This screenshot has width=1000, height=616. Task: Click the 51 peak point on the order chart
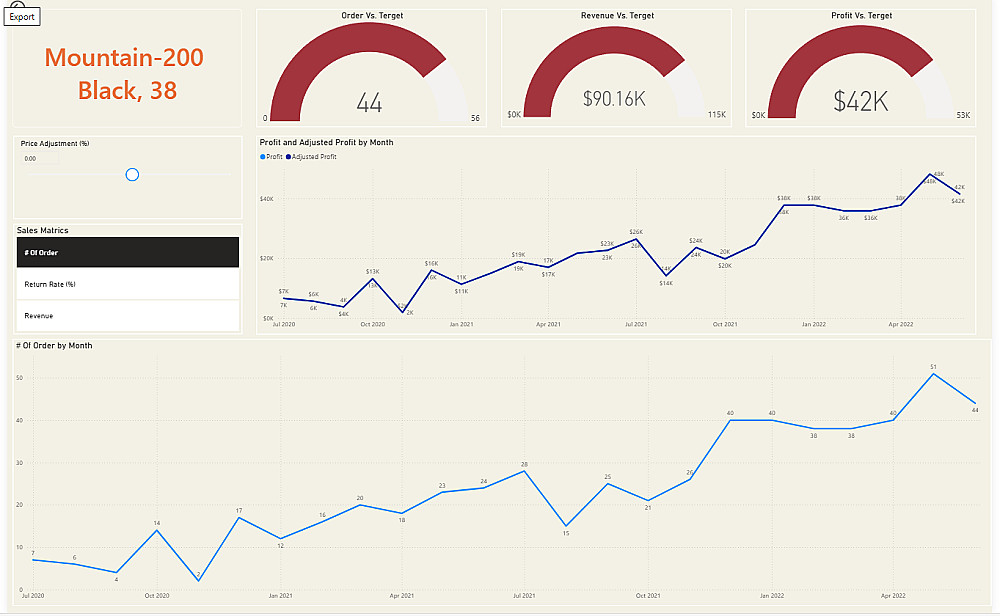pyautogui.click(x=934, y=374)
